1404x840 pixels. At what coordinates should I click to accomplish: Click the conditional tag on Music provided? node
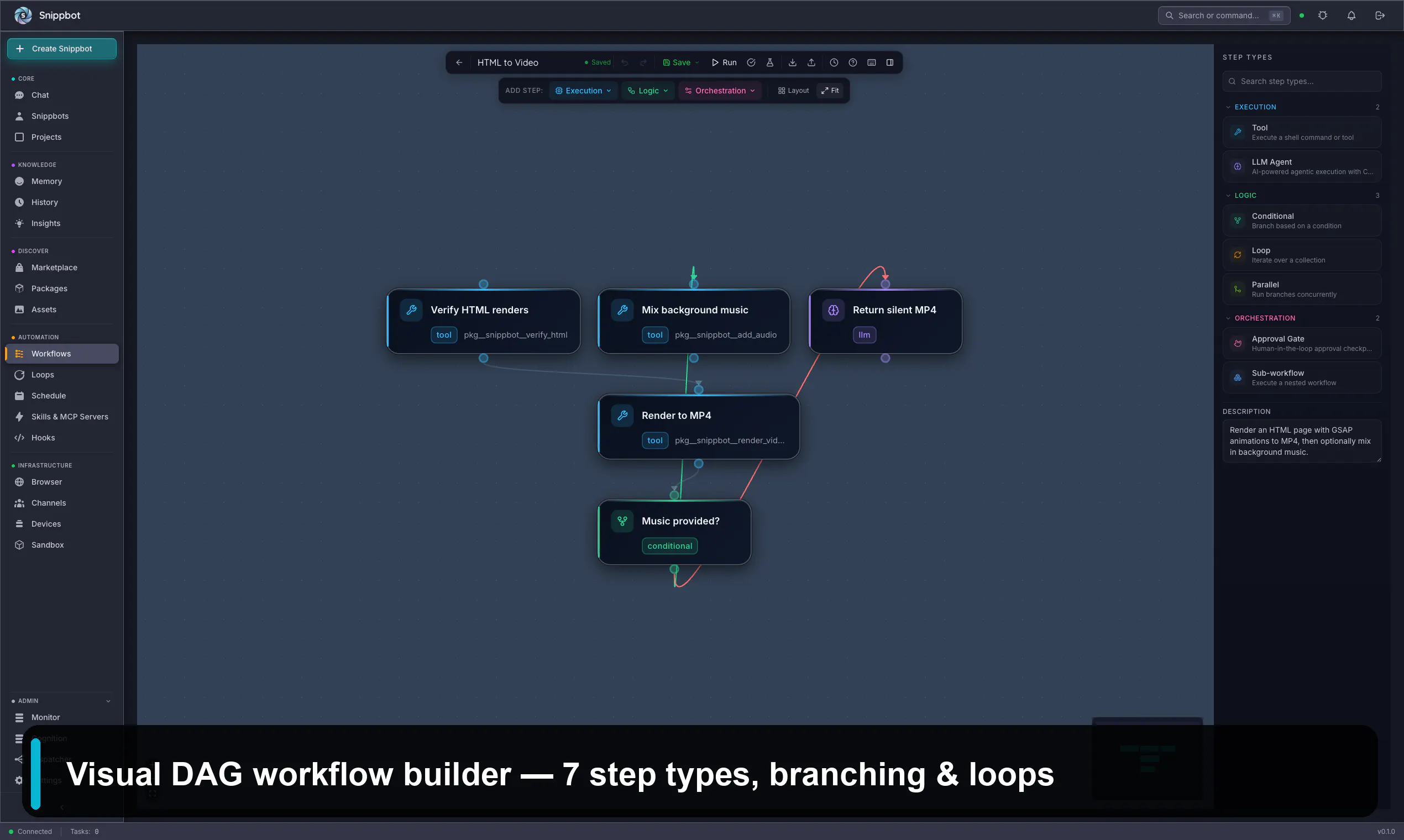tap(670, 545)
